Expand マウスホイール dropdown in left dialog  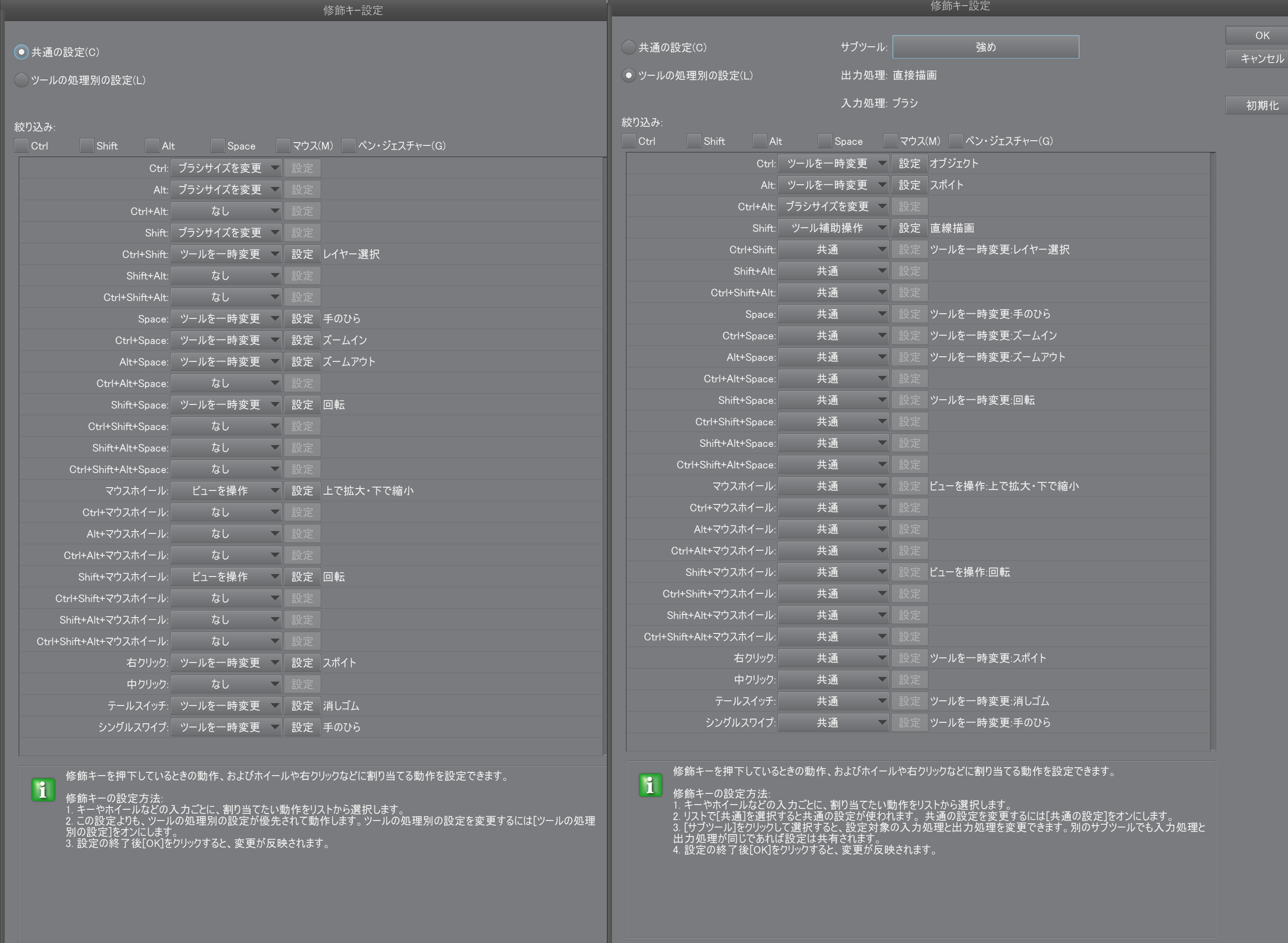[226, 490]
